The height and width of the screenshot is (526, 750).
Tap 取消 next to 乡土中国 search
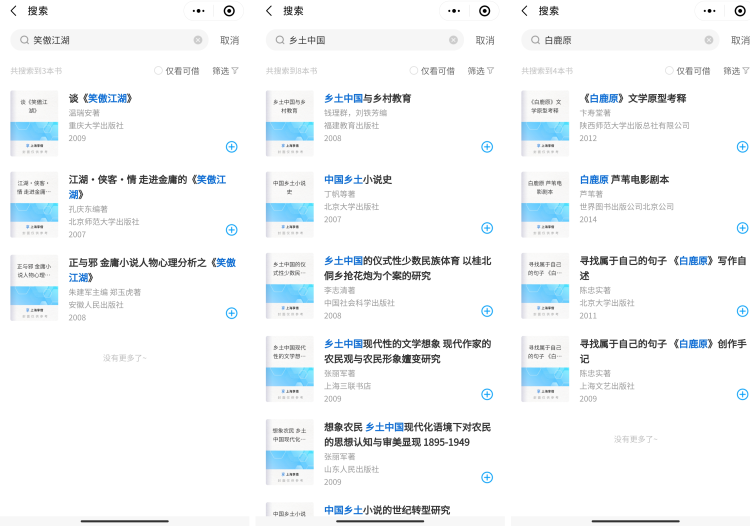[485, 40]
